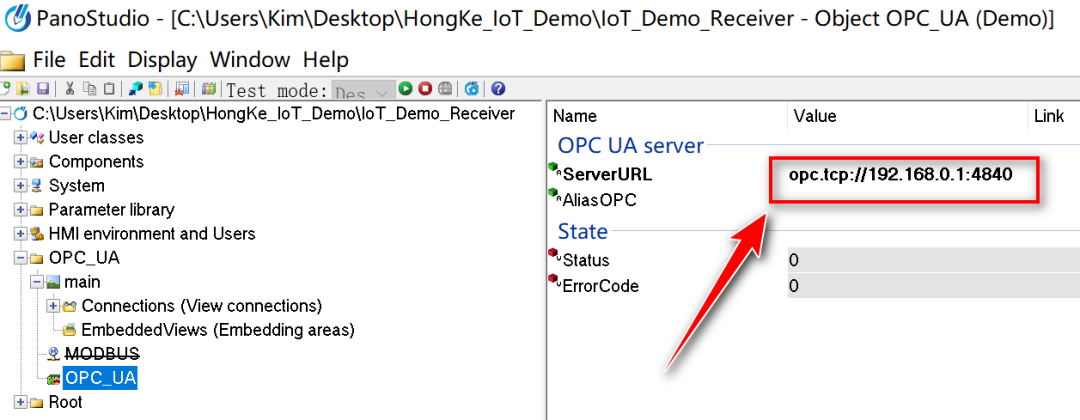Select the Parameter library tree item
Screen dimensions: 1080x420
(111, 209)
